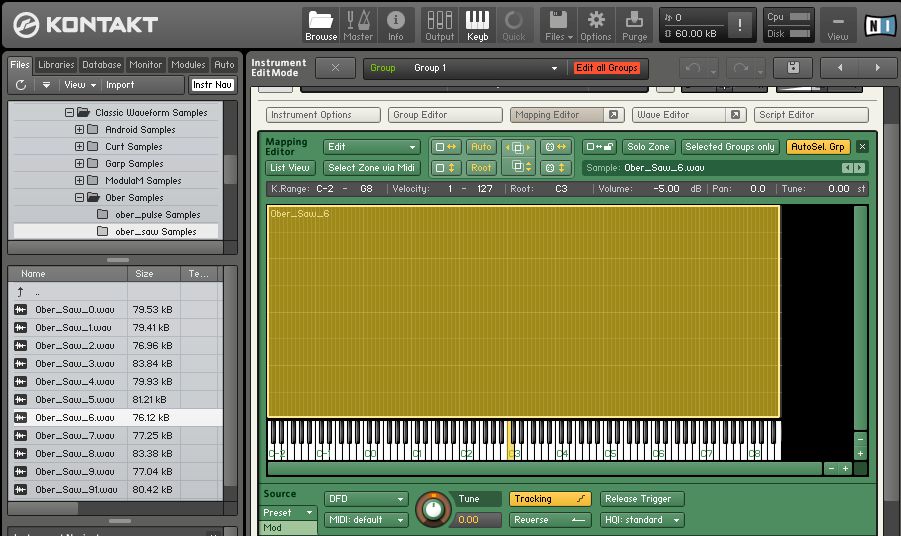Open the Mapping Editor Edit dropdown
This screenshot has height=536, width=901.
click(x=371, y=147)
